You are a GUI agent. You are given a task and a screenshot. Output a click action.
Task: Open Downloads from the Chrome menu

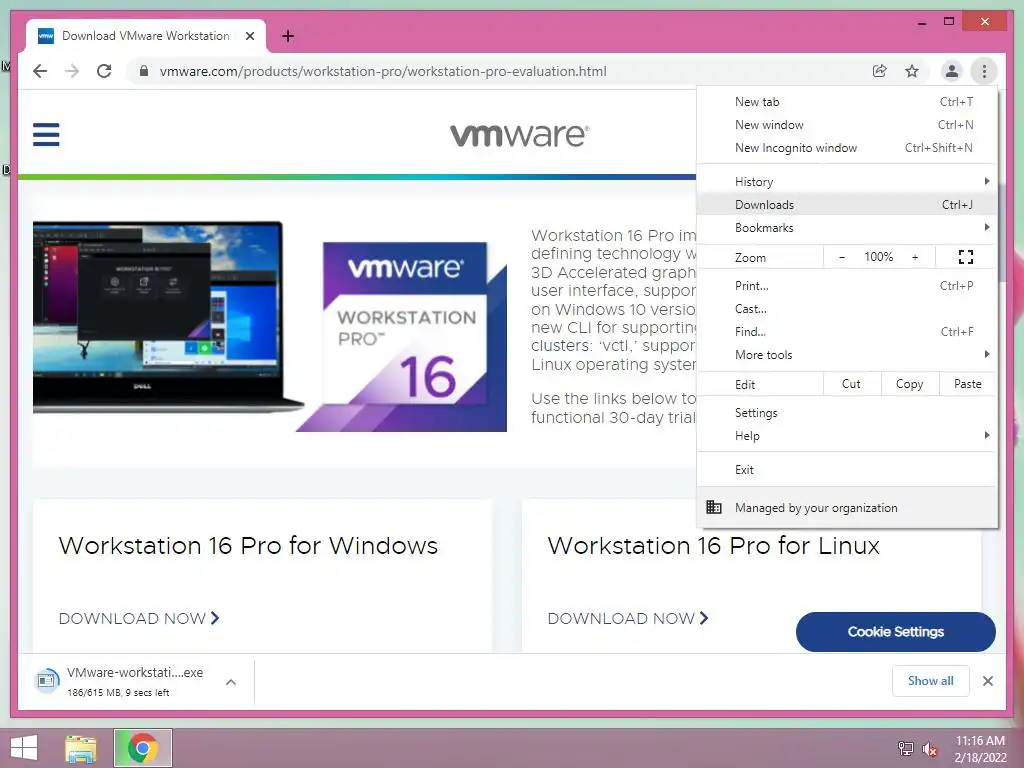click(x=847, y=204)
